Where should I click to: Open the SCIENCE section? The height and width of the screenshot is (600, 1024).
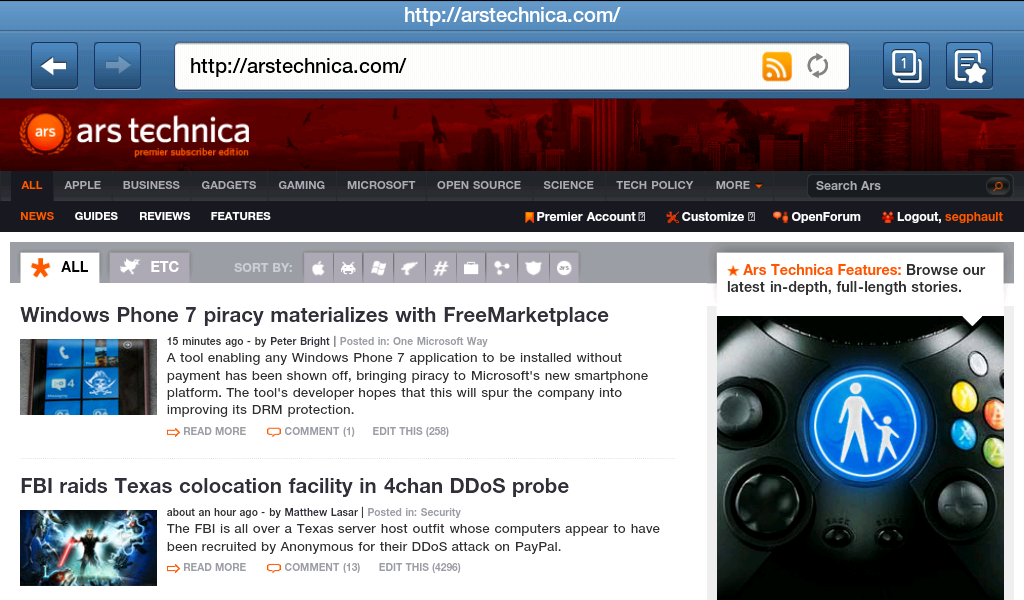click(x=568, y=185)
